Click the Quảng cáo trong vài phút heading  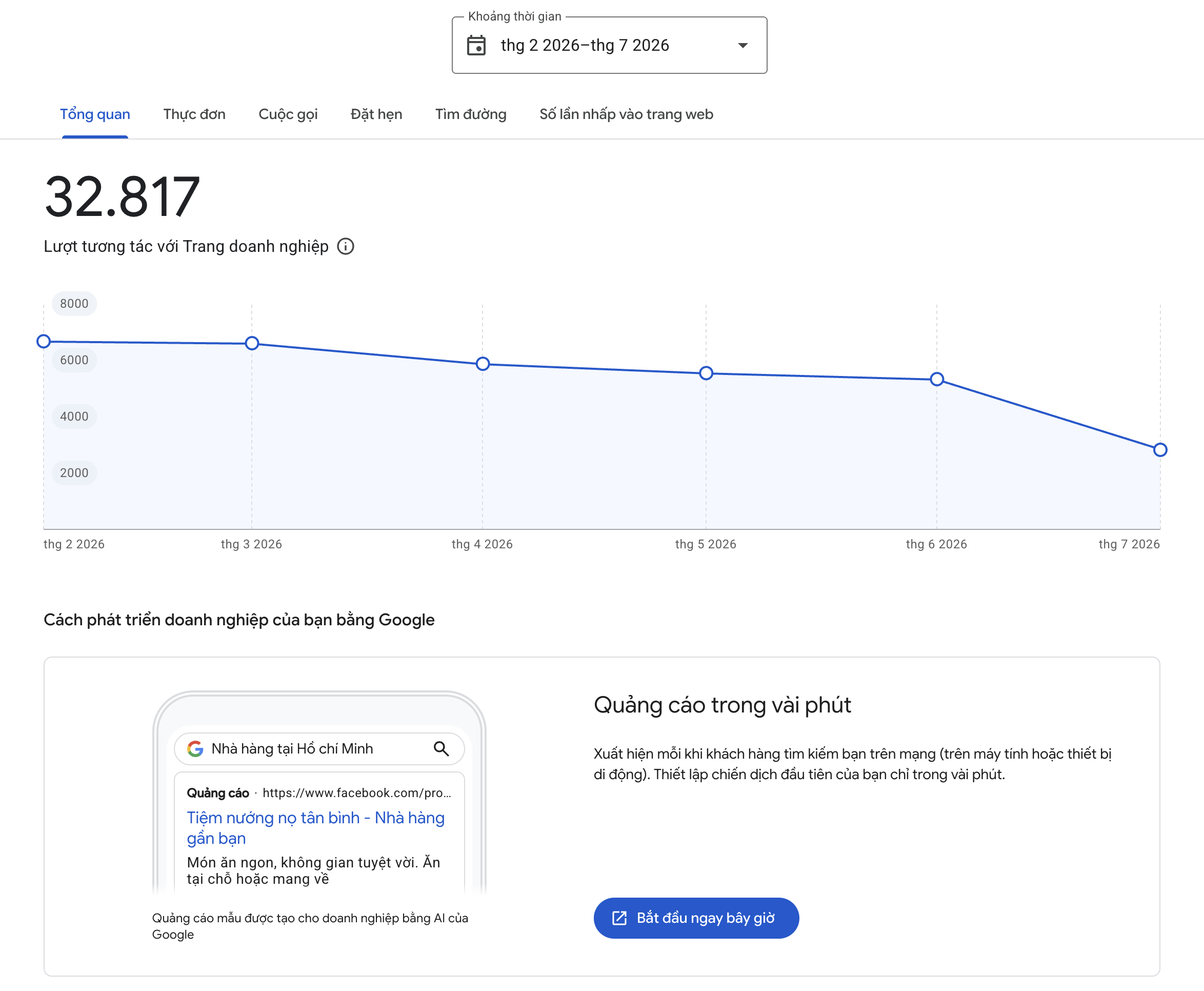point(723,705)
